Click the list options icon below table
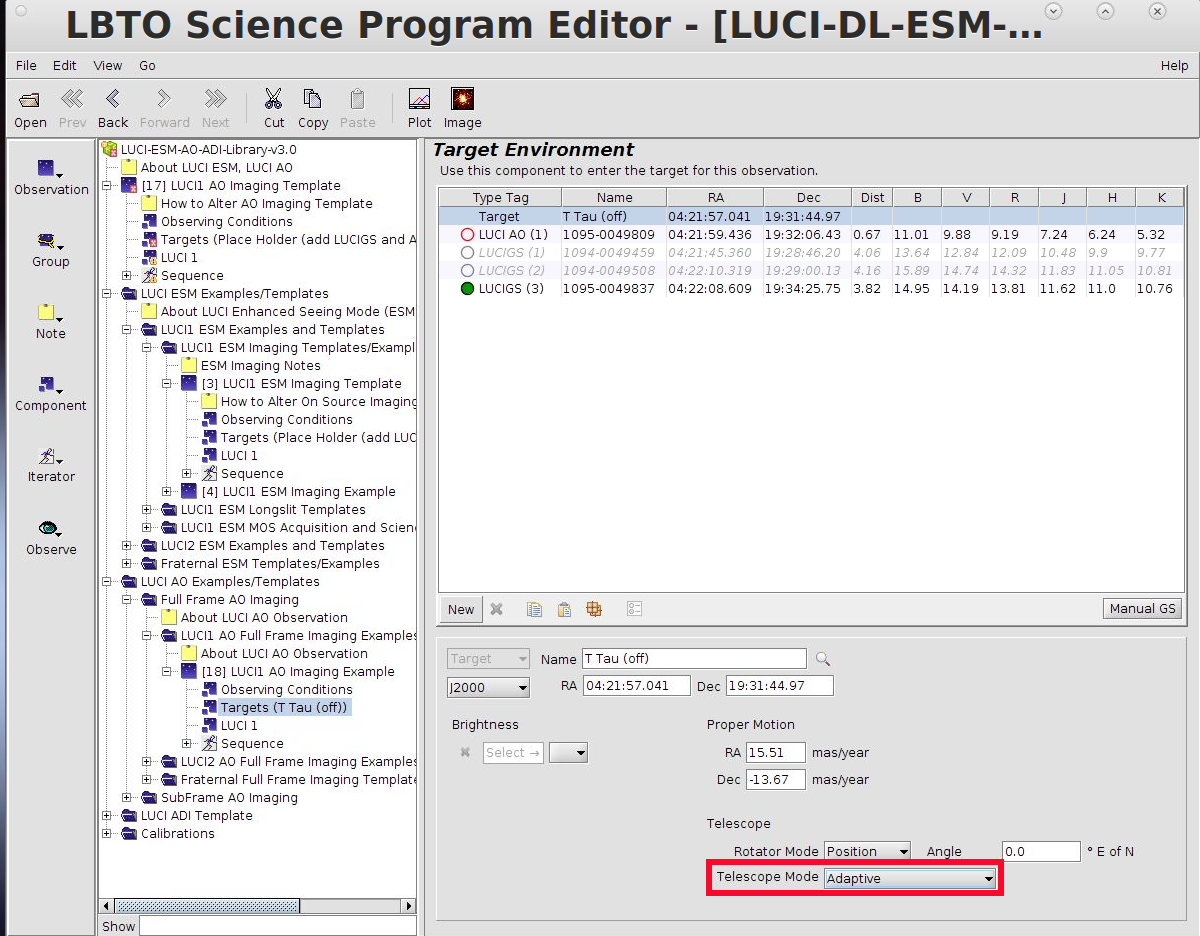 click(x=634, y=609)
